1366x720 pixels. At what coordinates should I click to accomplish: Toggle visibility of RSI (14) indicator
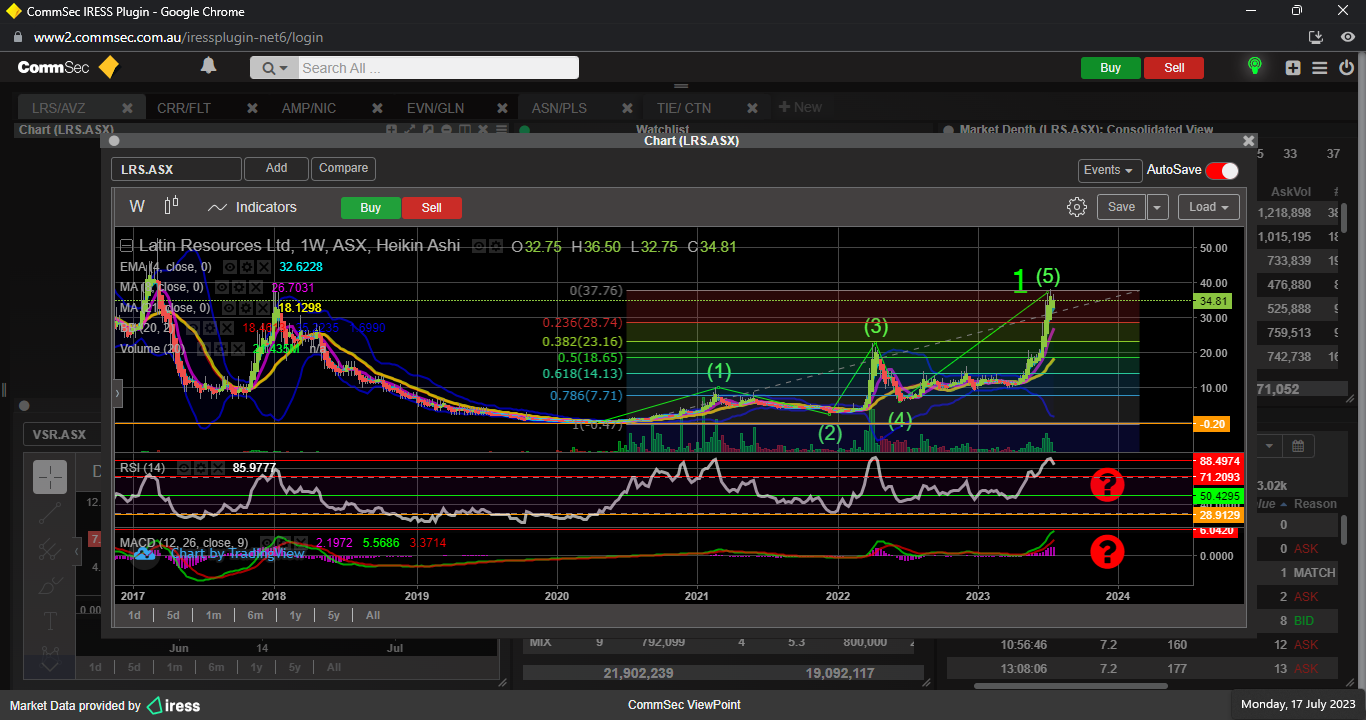coord(183,468)
